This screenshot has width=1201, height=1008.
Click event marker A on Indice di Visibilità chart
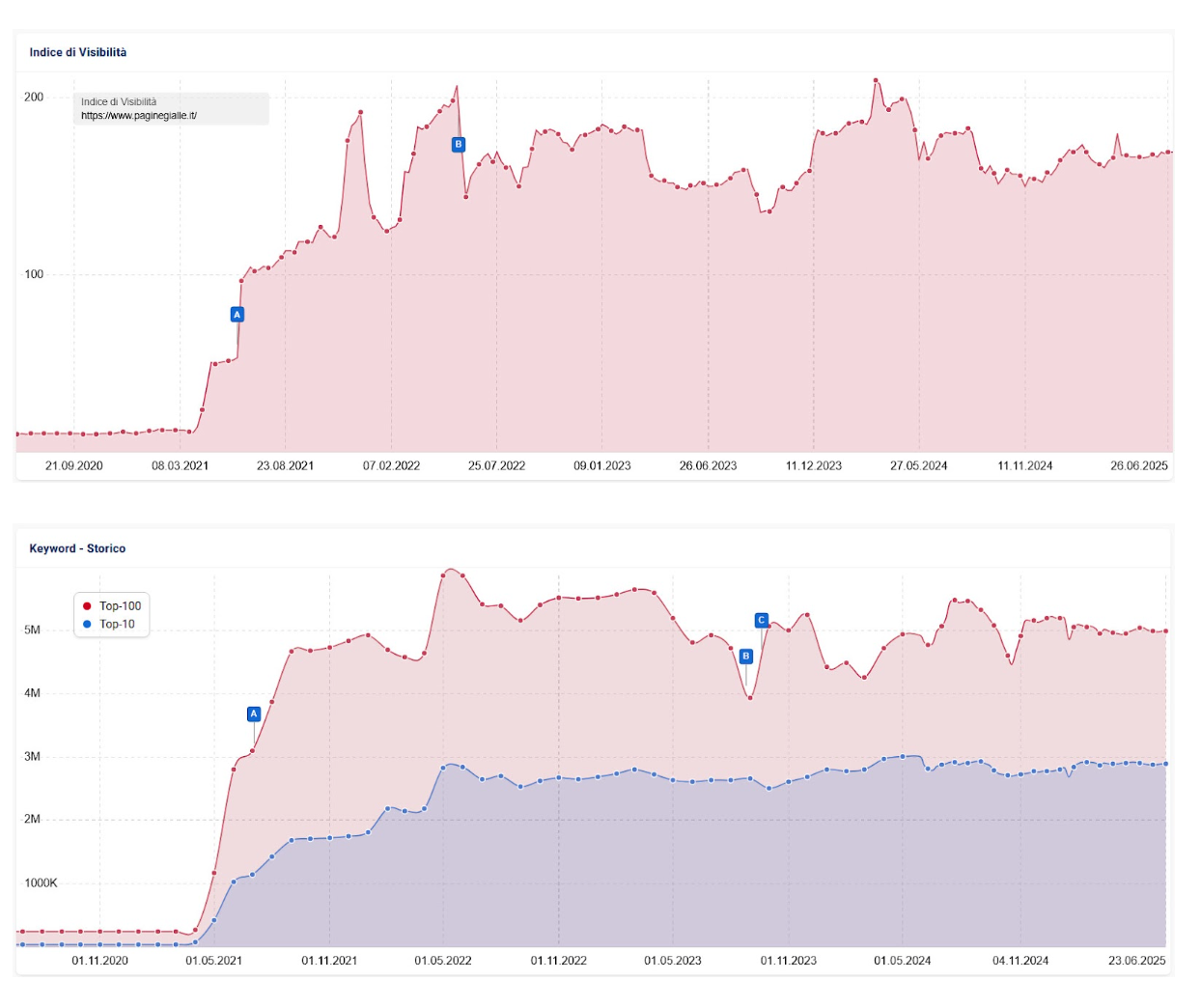(x=237, y=315)
